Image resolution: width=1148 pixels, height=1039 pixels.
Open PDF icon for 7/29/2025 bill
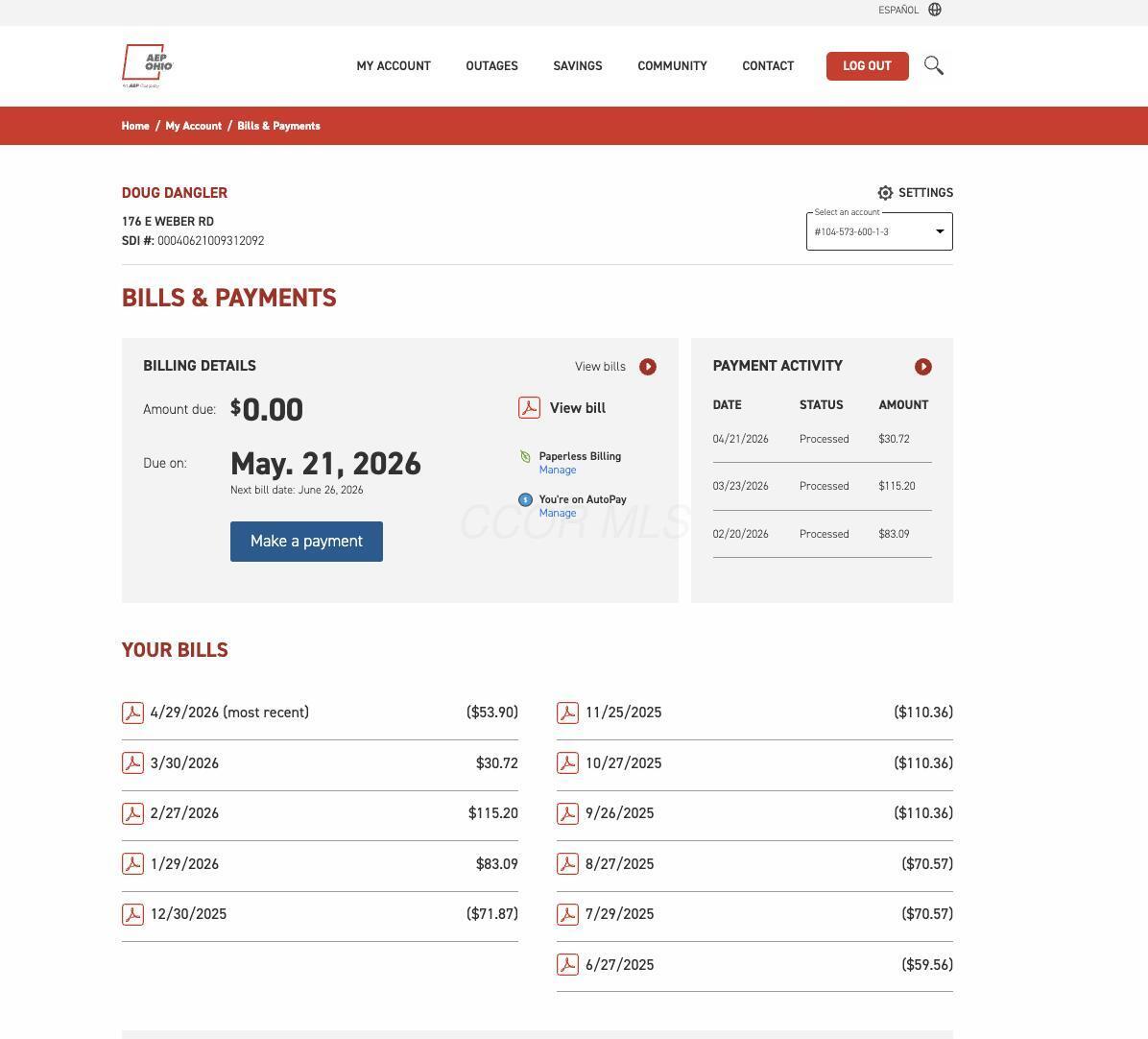point(567,914)
